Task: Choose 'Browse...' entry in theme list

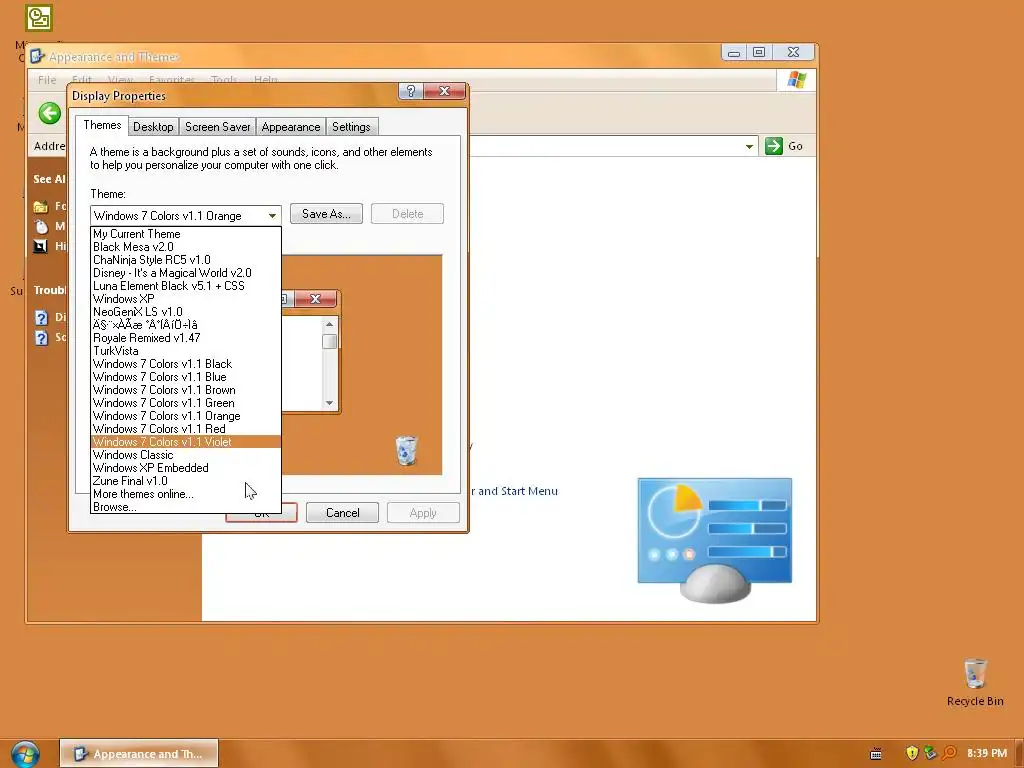Action: 185,507
